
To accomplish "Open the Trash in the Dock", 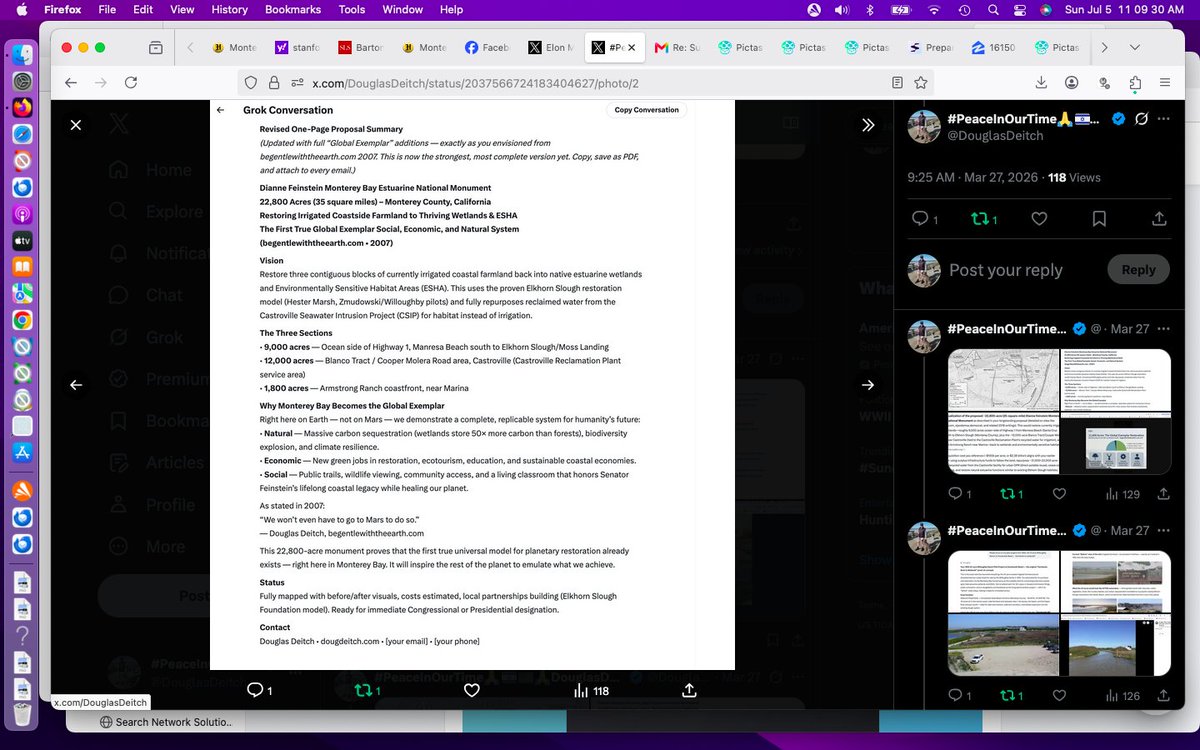I will (x=22, y=715).
